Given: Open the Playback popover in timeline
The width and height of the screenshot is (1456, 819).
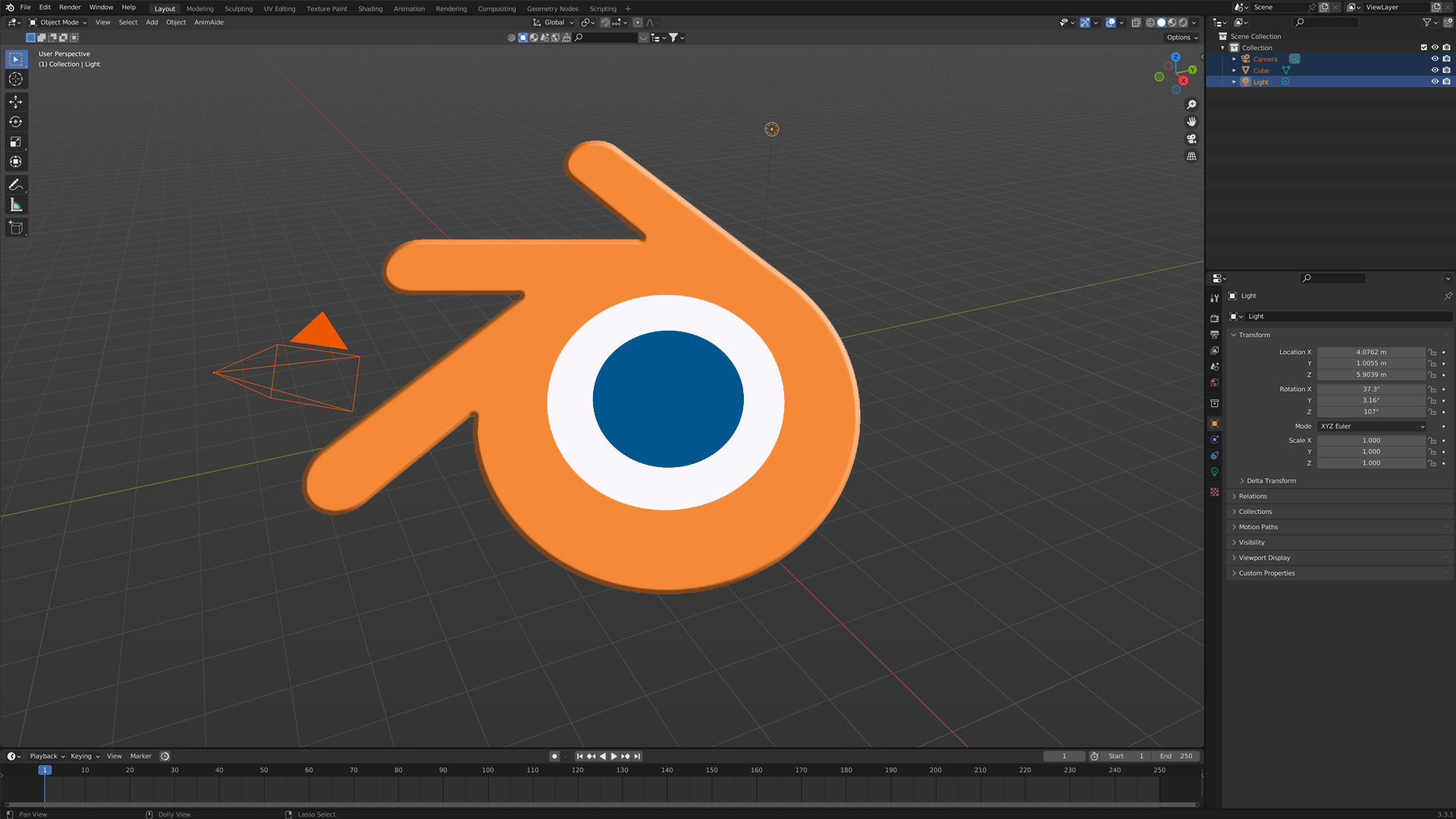Looking at the screenshot, I should point(47,756).
